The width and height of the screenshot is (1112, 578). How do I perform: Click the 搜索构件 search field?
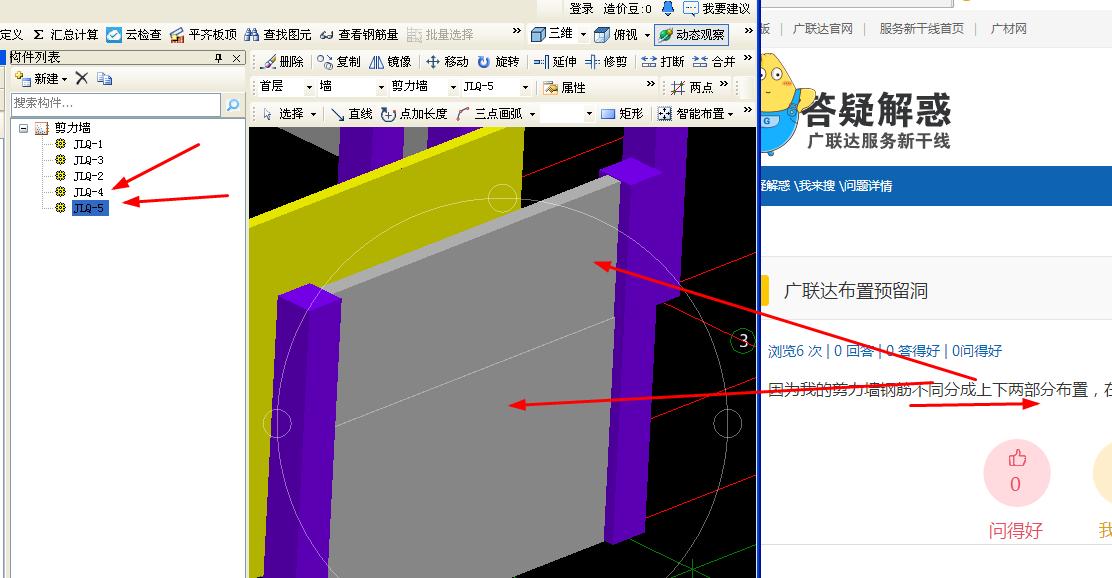[116, 104]
